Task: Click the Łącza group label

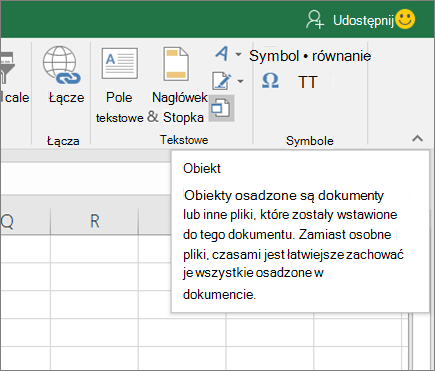Action: [x=63, y=141]
